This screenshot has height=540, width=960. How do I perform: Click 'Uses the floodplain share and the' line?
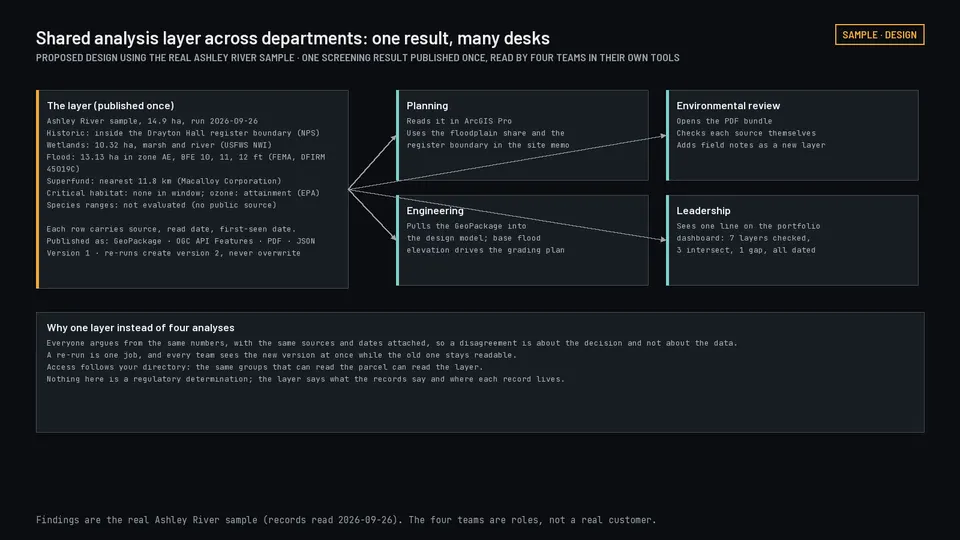point(486,133)
